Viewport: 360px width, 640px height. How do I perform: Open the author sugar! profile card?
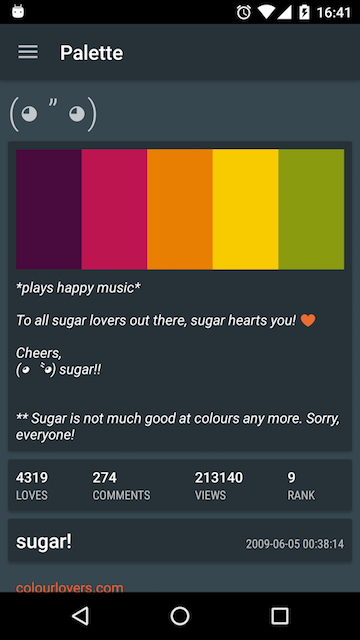pos(180,540)
